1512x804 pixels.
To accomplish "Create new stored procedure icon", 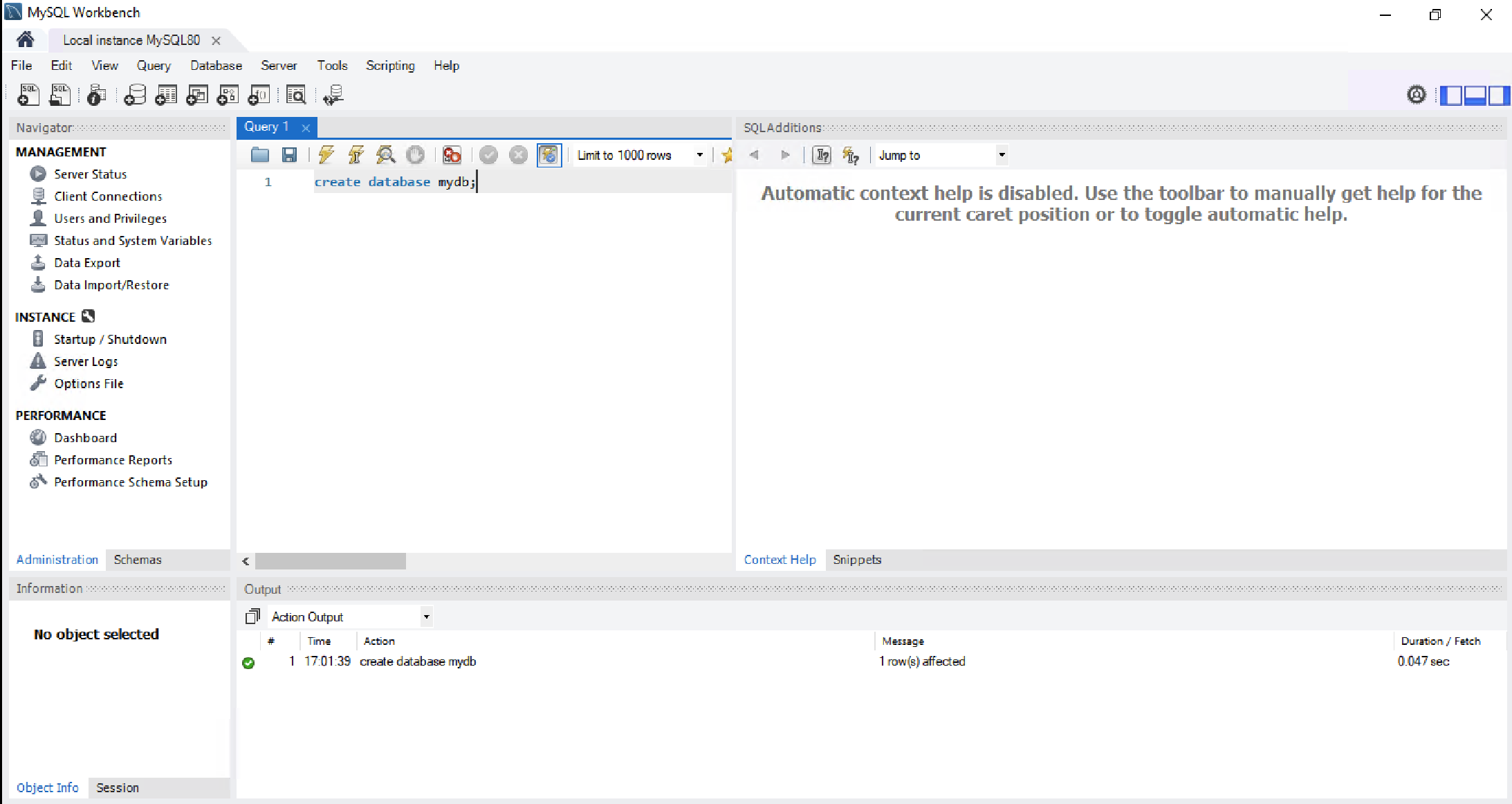I will [228, 95].
